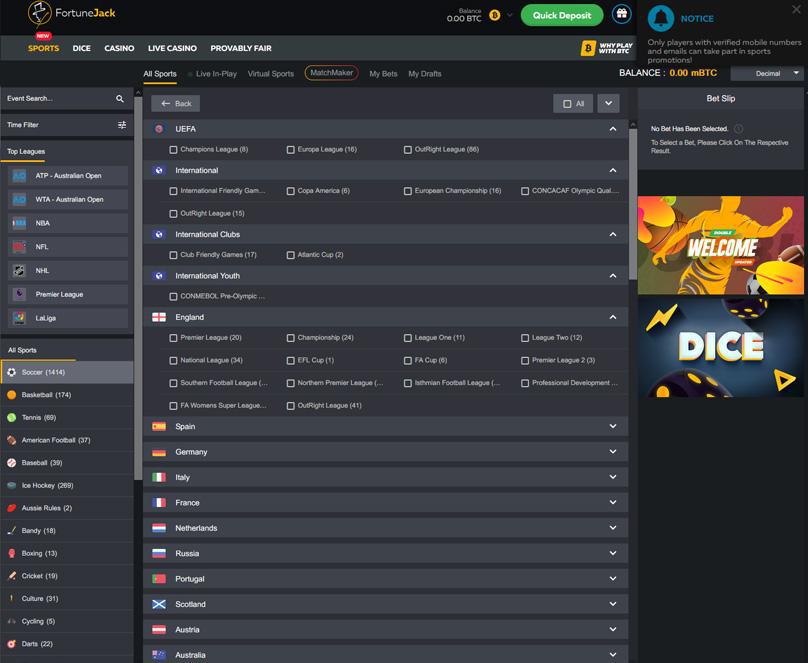Open the My Bets tab
808x663 pixels.
[x=383, y=74]
